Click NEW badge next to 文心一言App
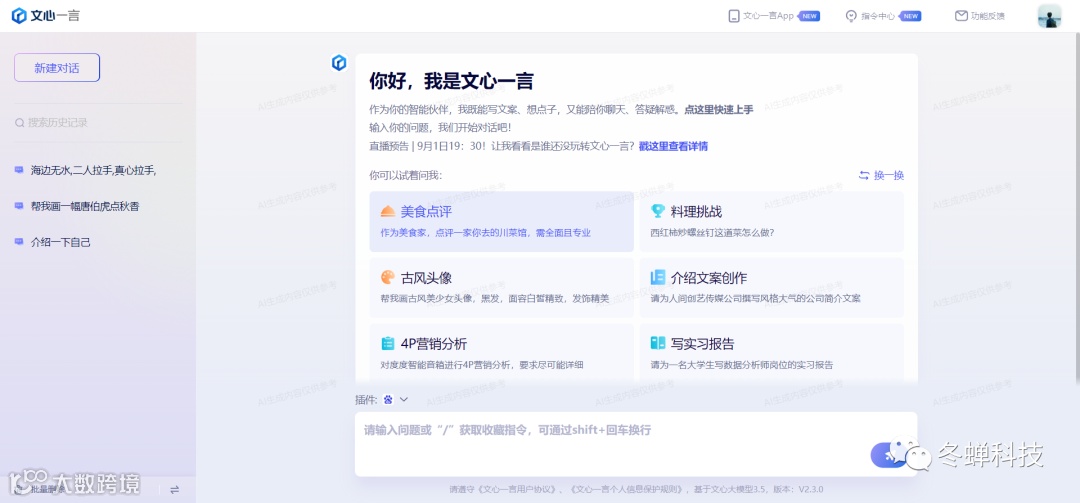The image size is (1080, 503). click(x=809, y=16)
